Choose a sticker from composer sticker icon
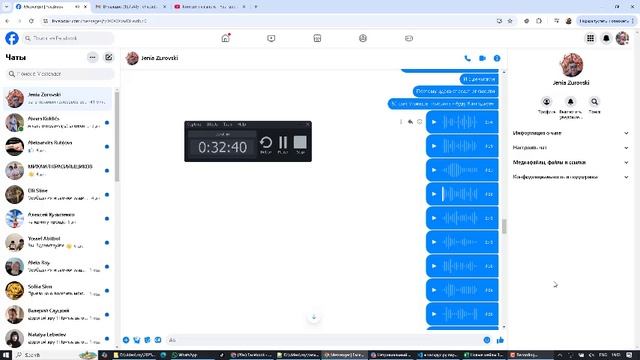 tap(147, 340)
